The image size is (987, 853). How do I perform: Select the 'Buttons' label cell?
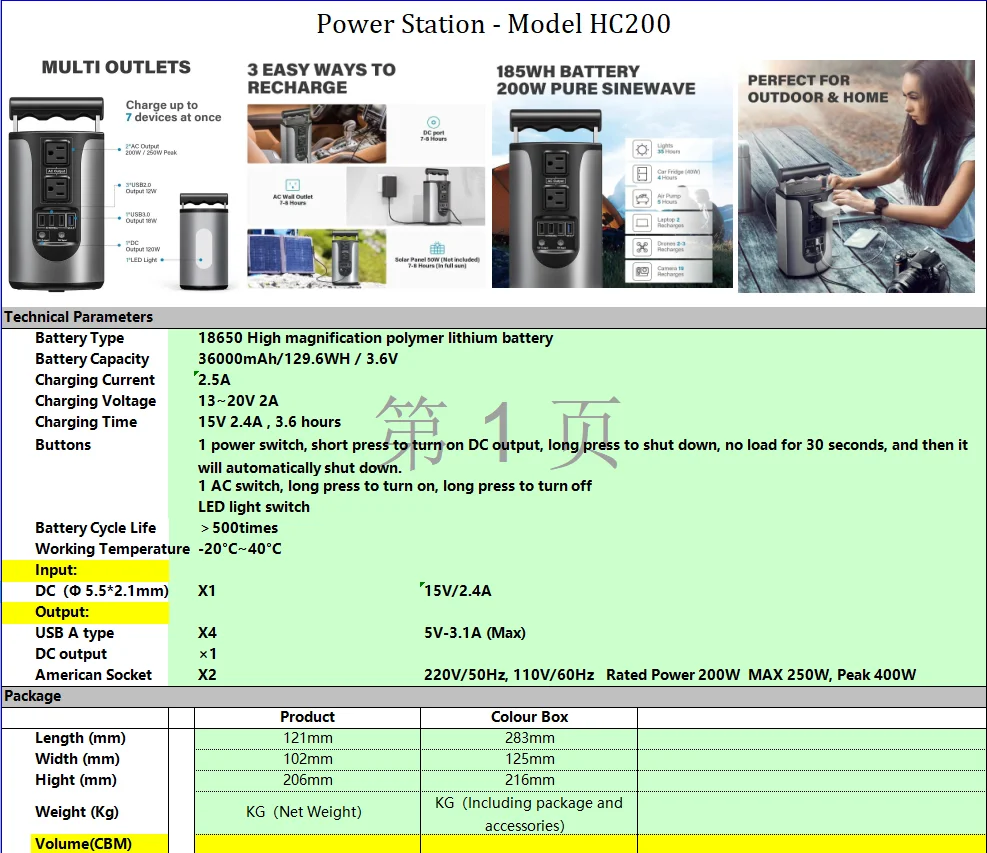pyautogui.click(x=63, y=445)
